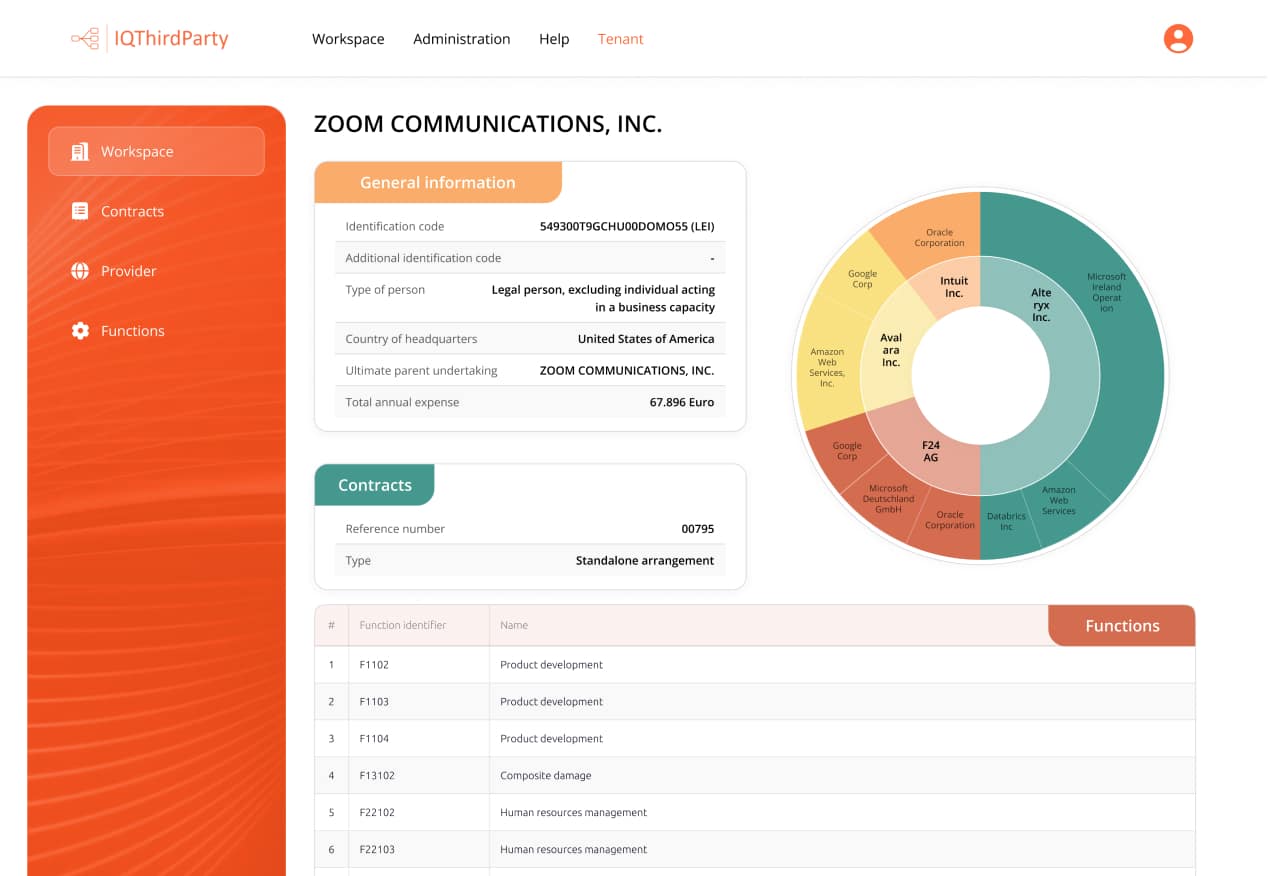Viewport: 1268px width, 876px height.
Task: Click the Standalone arrangement value
Action: pyautogui.click(x=645, y=561)
